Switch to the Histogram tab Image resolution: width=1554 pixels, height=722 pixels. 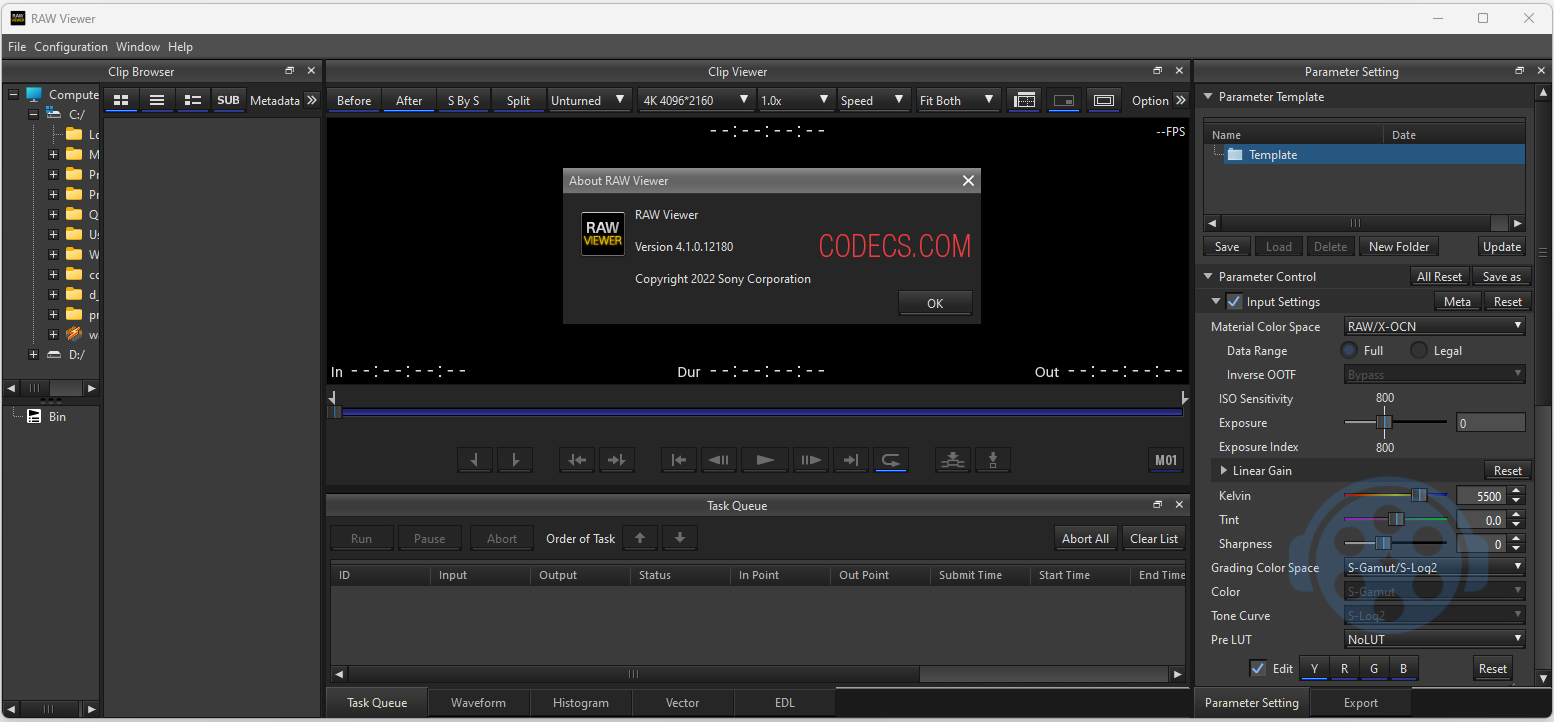pos(581,703)
